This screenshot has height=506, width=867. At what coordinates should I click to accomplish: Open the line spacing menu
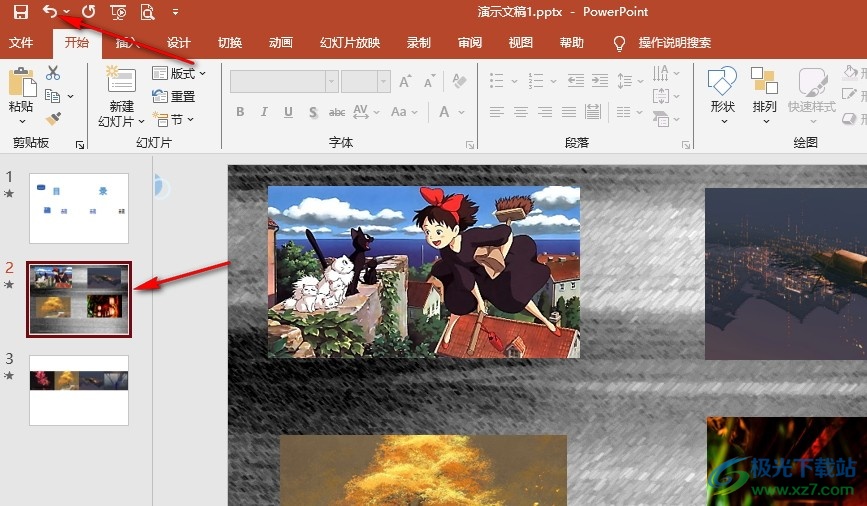click(630, 81)
